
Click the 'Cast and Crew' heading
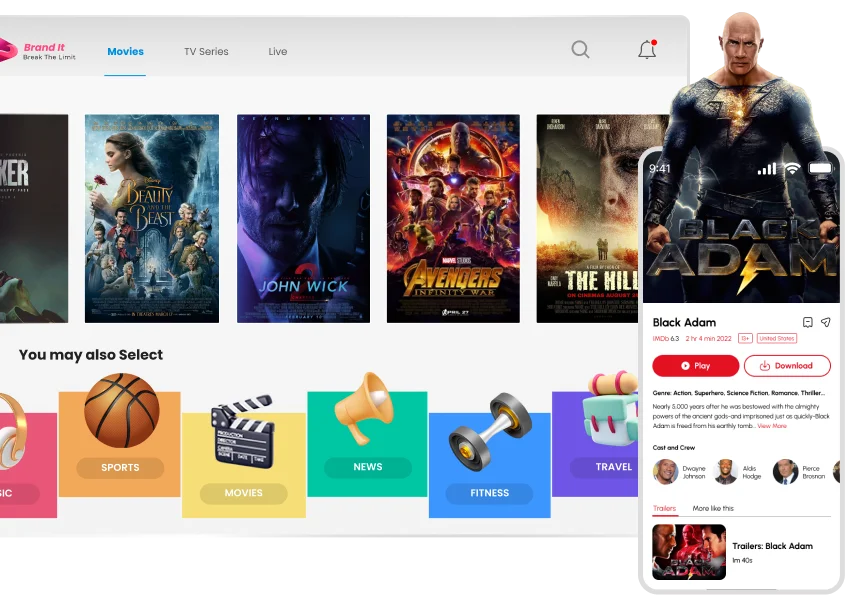point(674,447)
